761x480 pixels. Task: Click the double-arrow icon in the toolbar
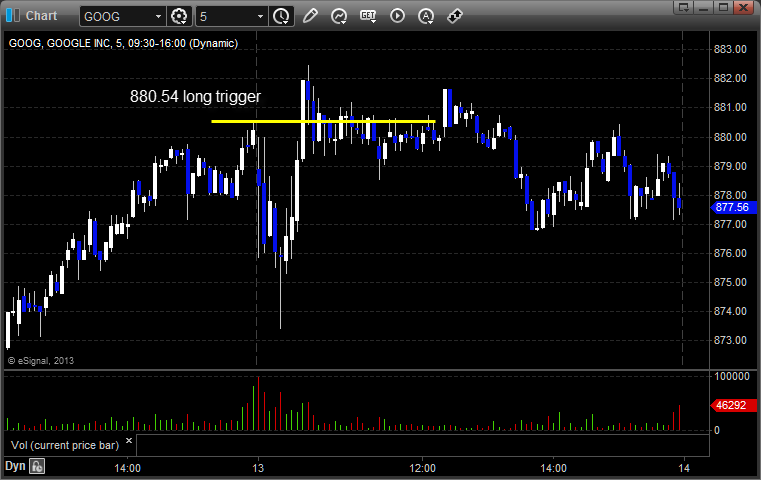tap(455, 16)
